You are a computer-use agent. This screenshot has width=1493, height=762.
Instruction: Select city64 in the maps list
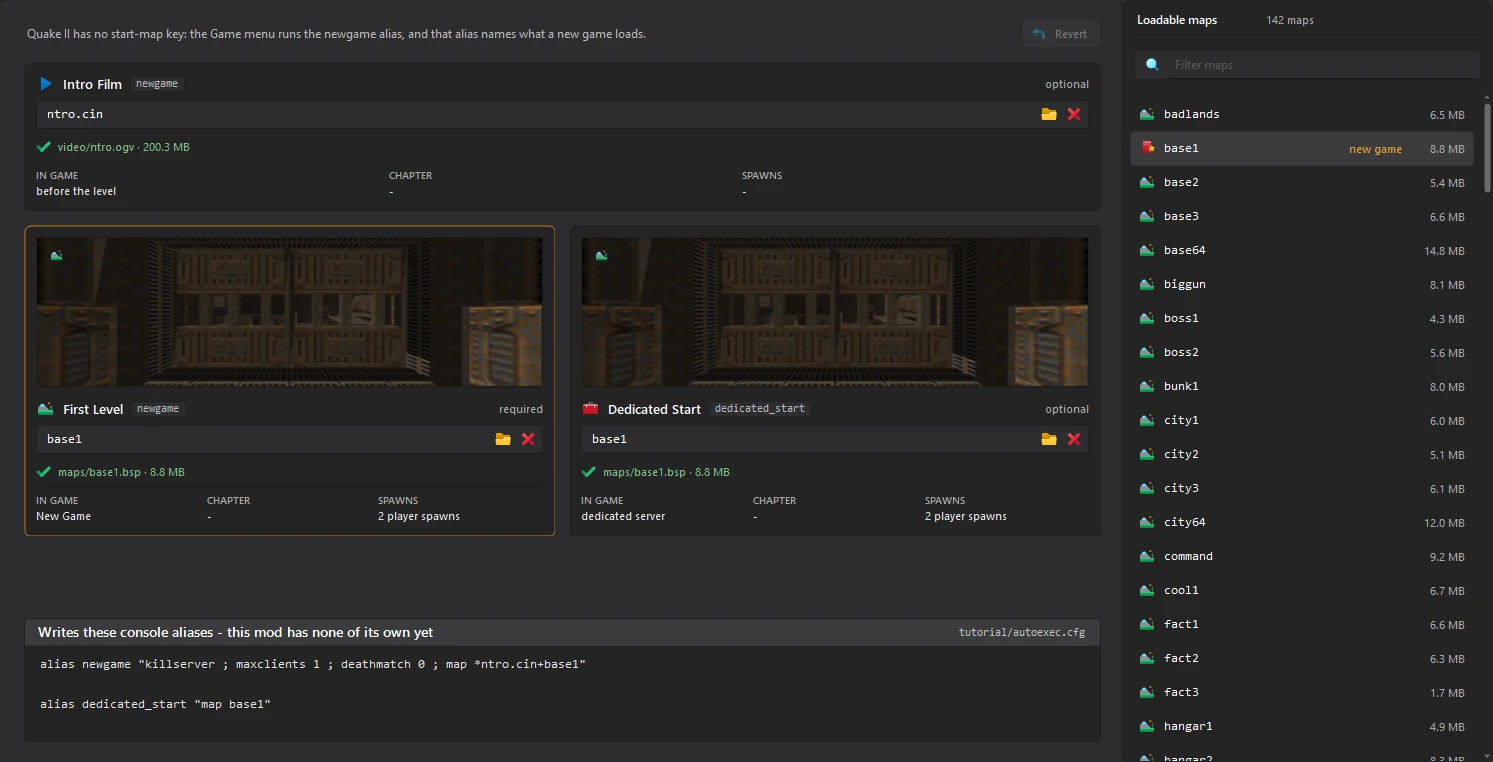pos(1302,522)
